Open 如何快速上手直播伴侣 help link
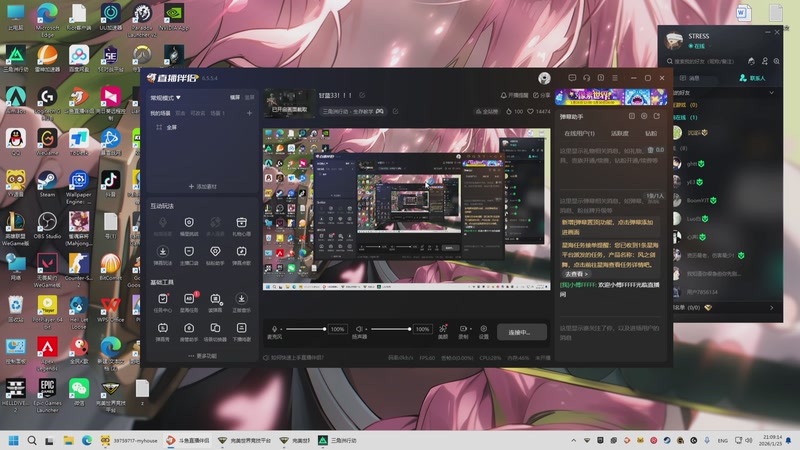Viewport: 800px width, 450px height. tap(294, 358)
